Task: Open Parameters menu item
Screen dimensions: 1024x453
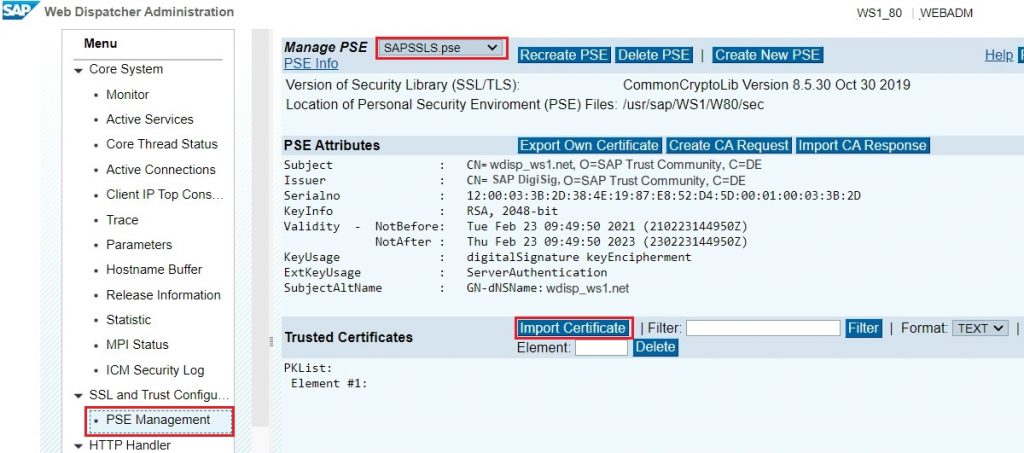Action: pyautogui.click(x=139, y=245)
